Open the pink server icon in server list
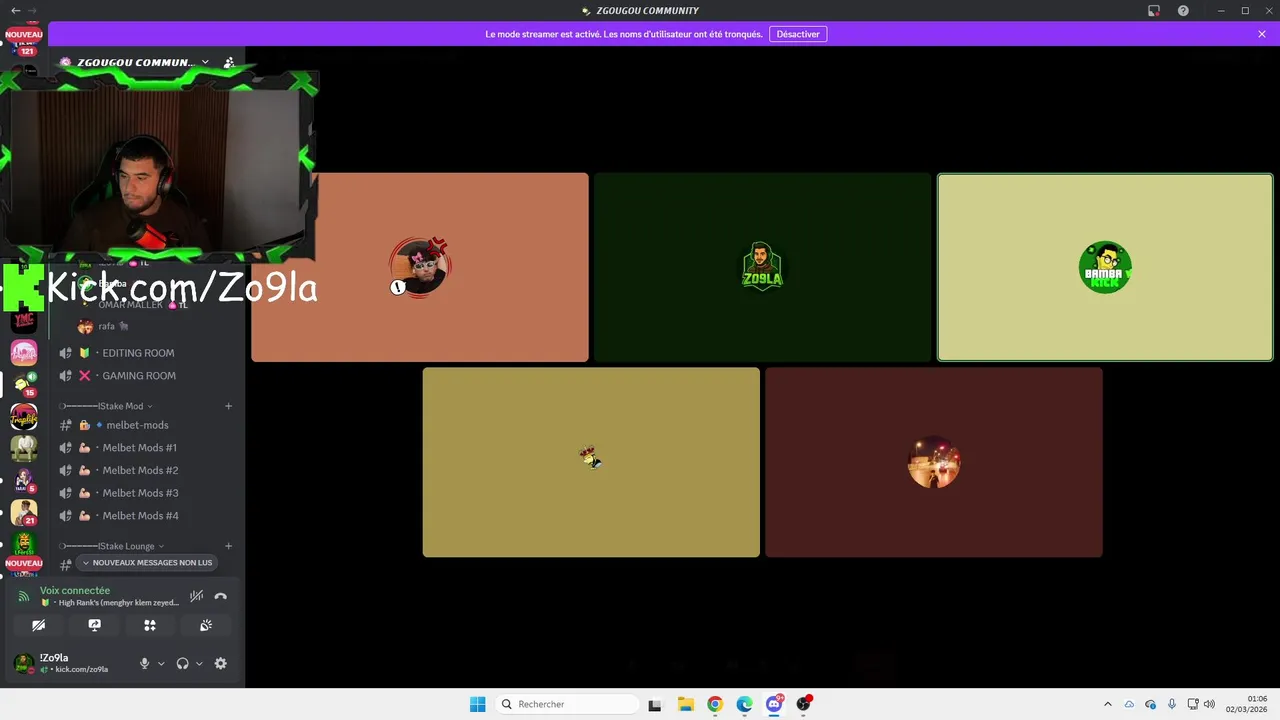The image size is (1280, 720). 24,353
